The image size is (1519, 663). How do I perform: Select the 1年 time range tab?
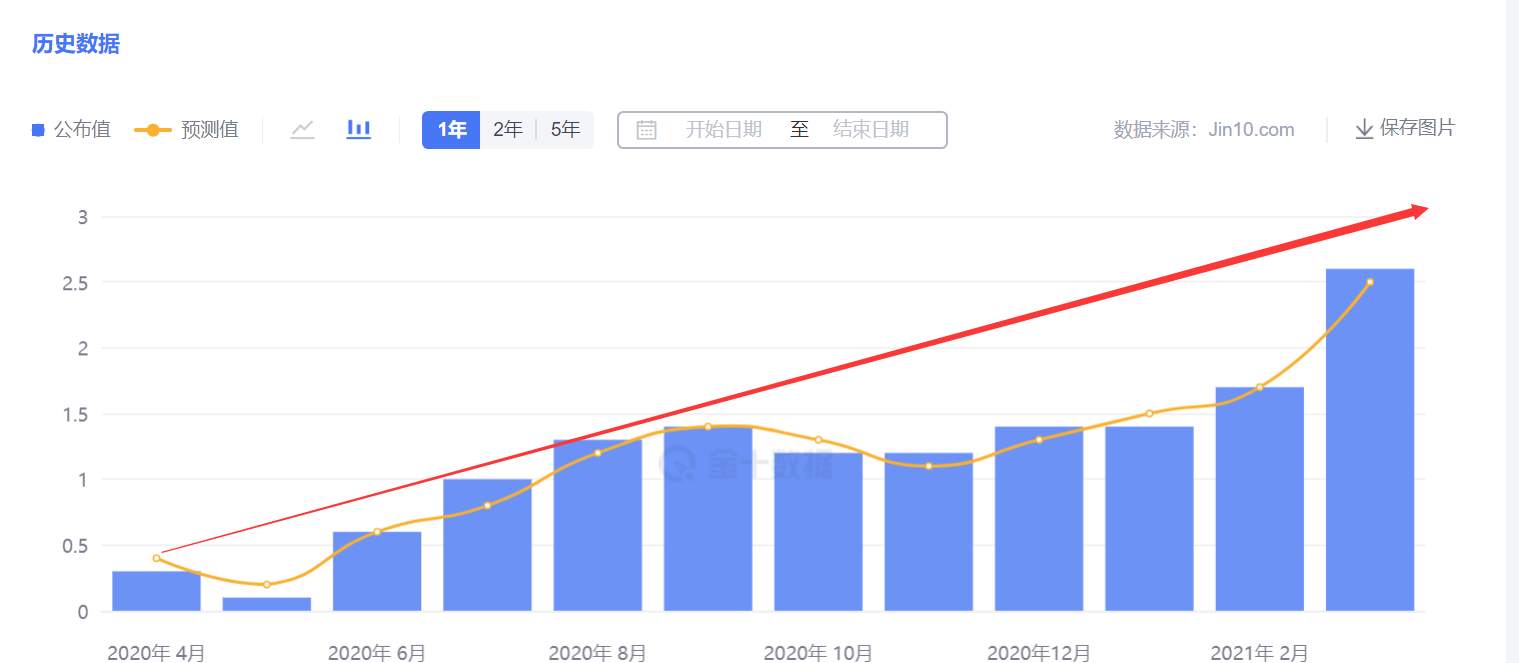click(452, 130)
